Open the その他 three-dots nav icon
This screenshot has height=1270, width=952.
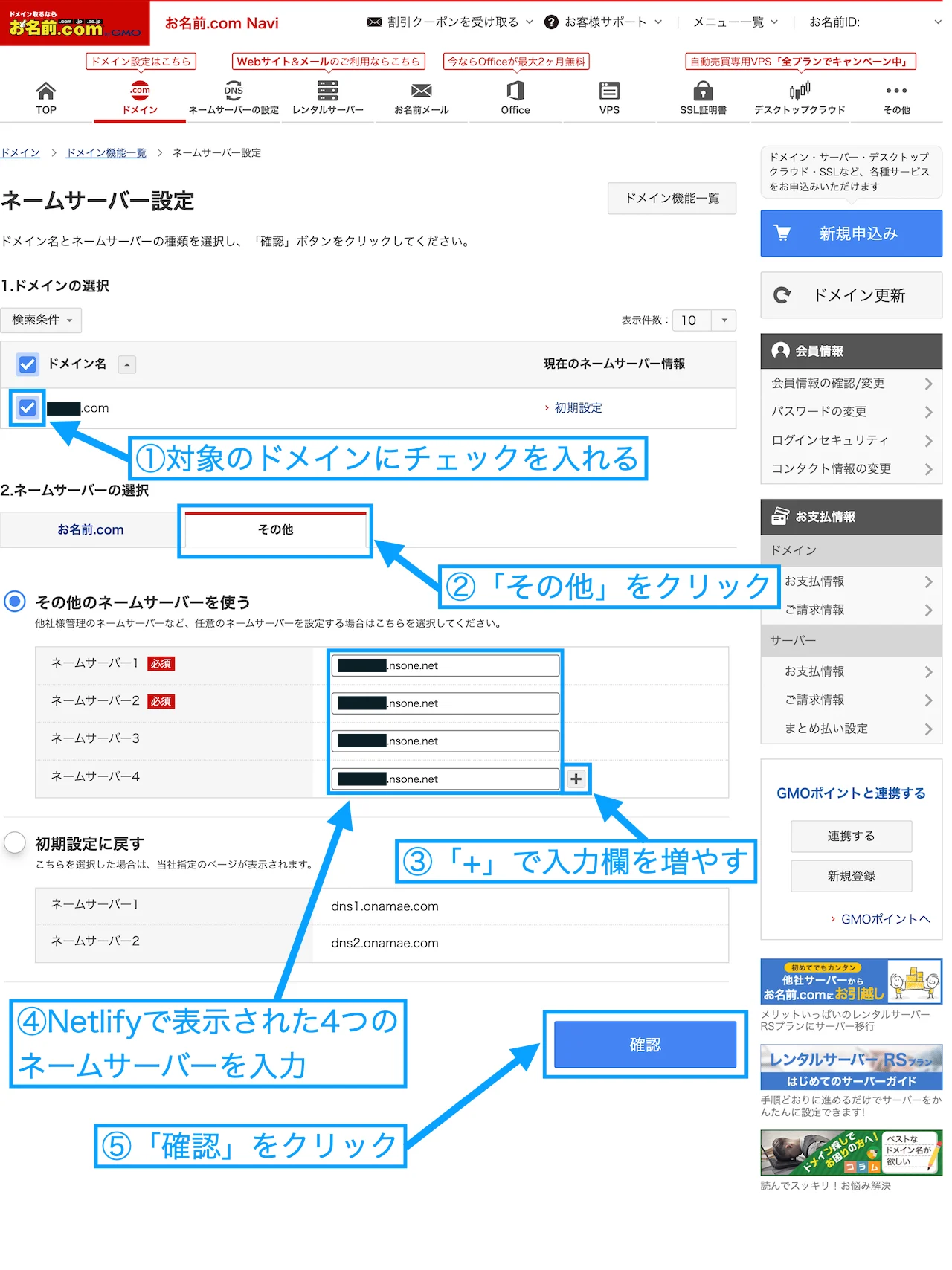pos(896,91)
